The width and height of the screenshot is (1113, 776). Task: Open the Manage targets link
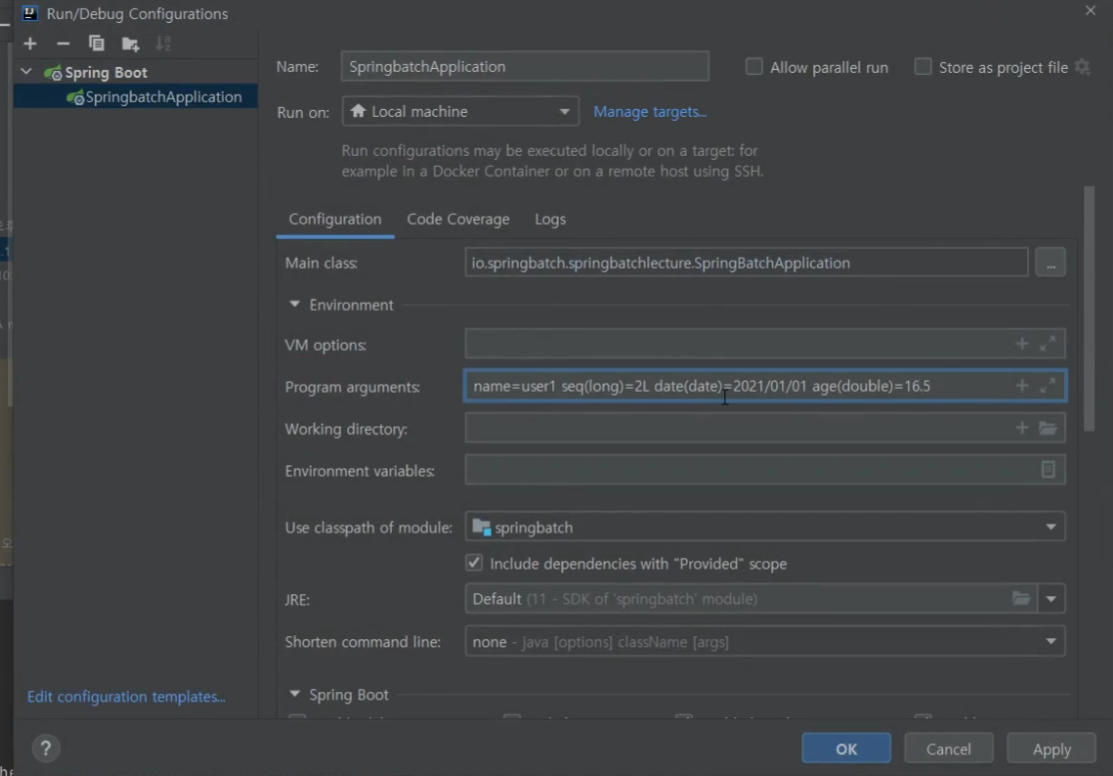(649, 112)
